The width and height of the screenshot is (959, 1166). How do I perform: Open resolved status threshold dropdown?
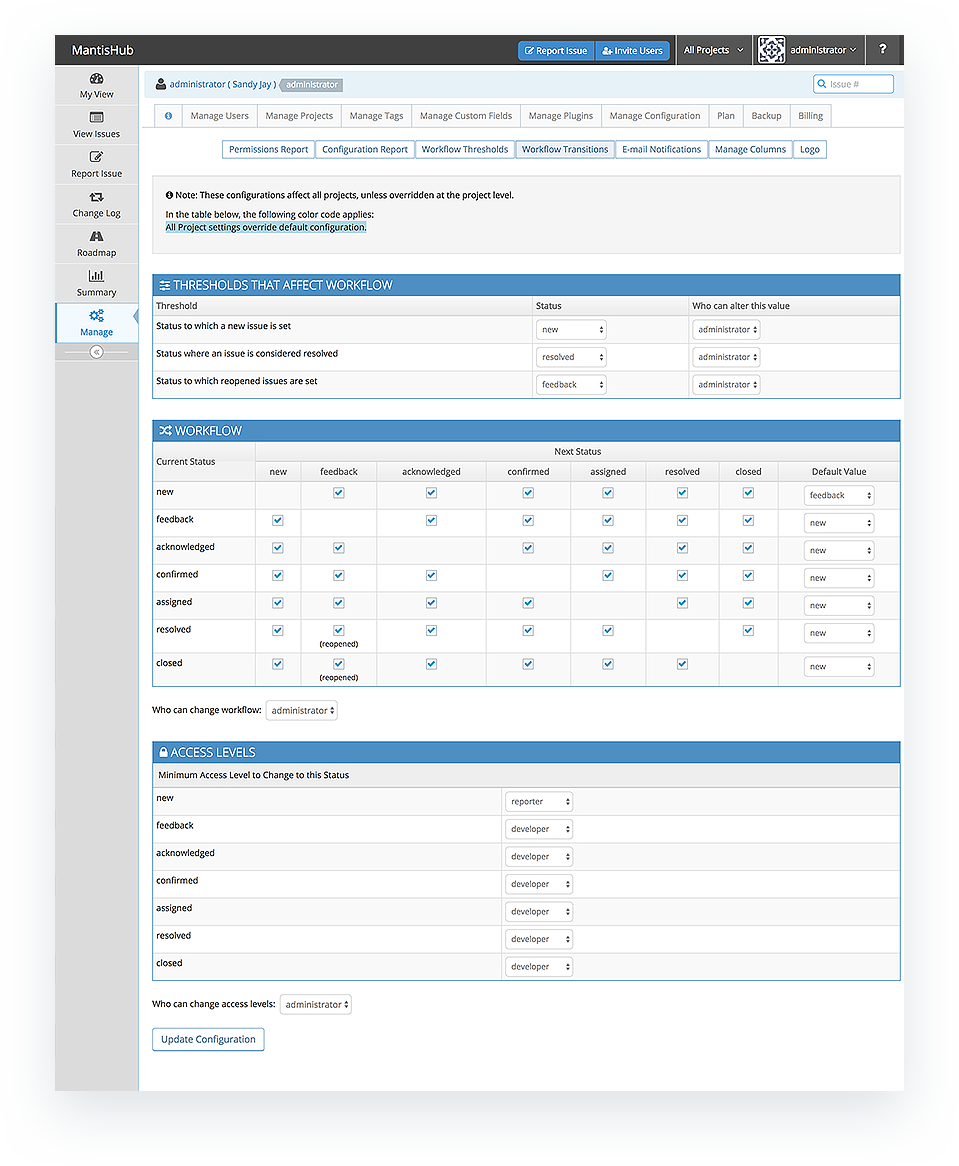click(x=571, y=357)
